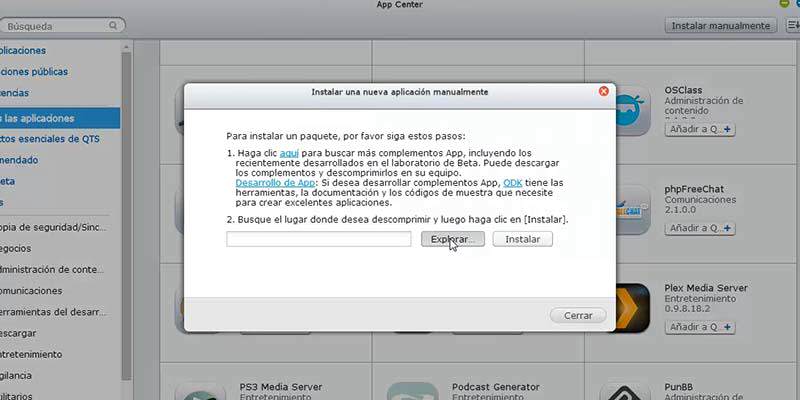800x400 pixels.
Task: Click the PunBB app icon
Action: coord(624,391)
